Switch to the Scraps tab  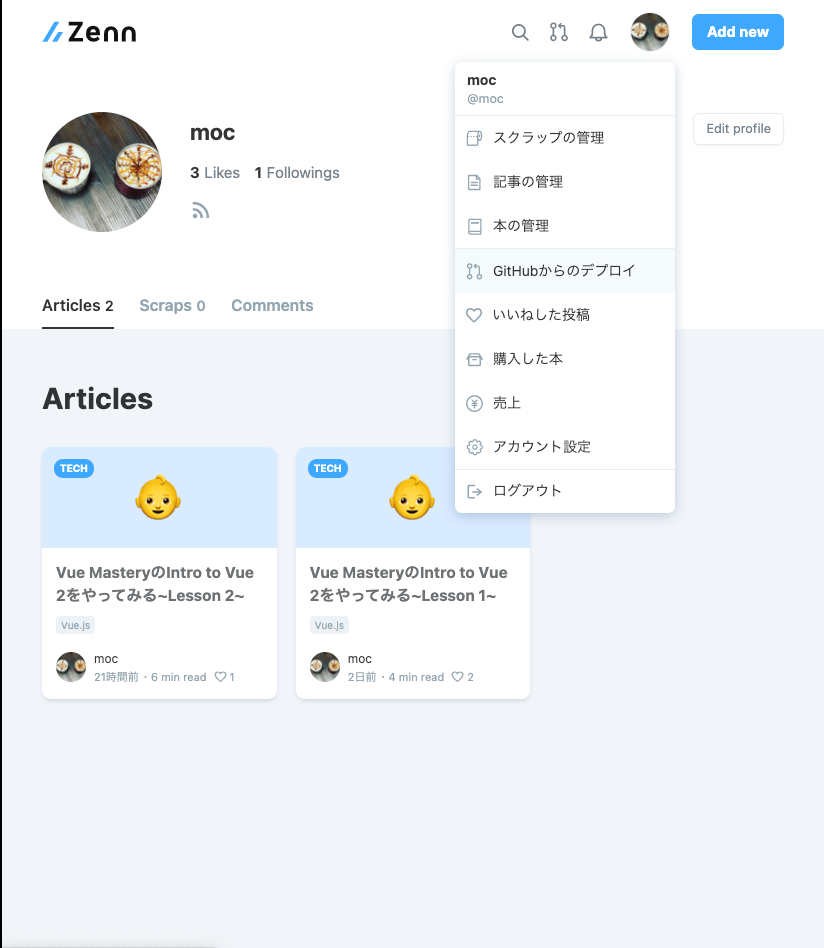point(172,305)
